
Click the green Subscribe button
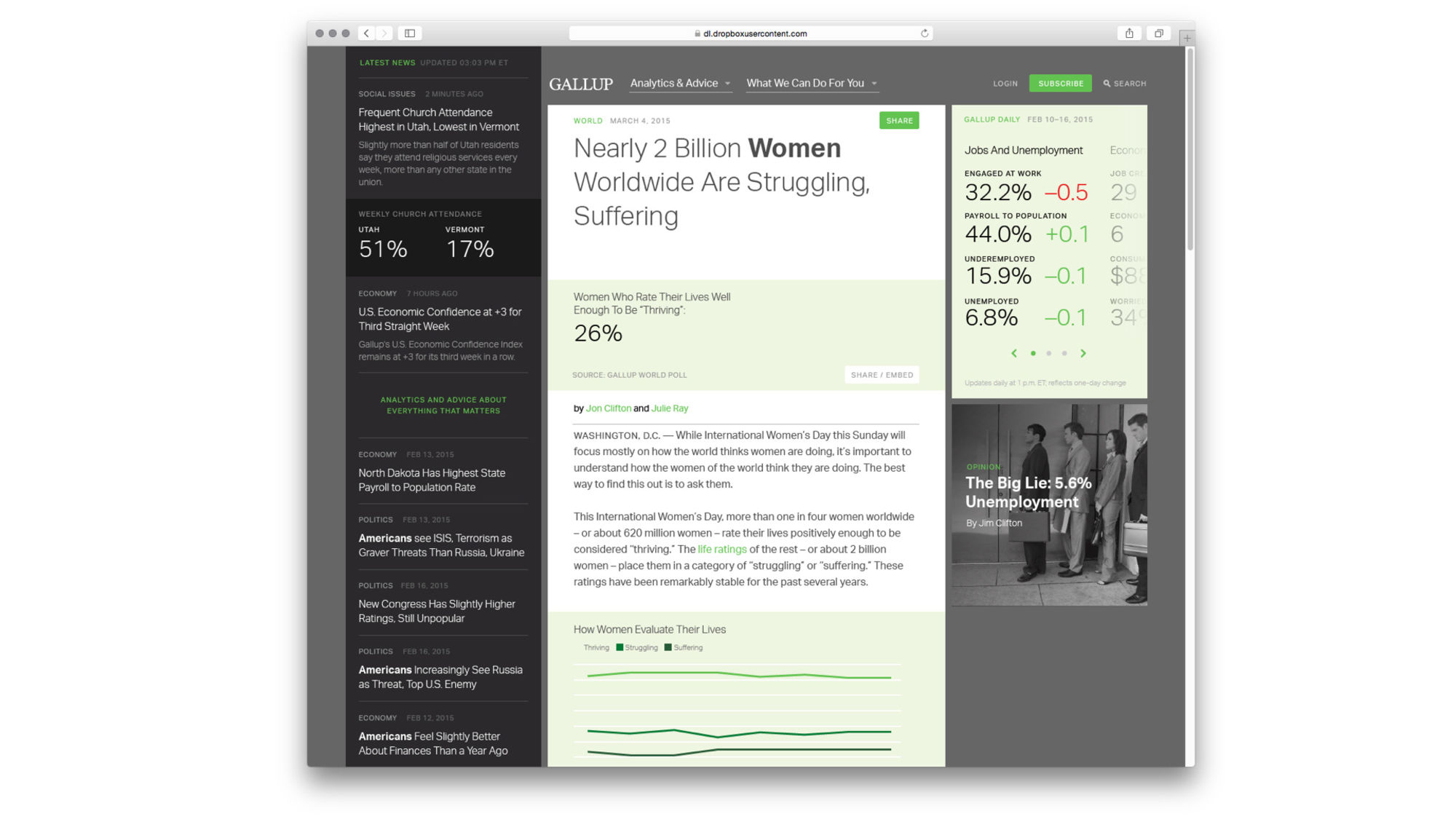tap(1060, 84)
